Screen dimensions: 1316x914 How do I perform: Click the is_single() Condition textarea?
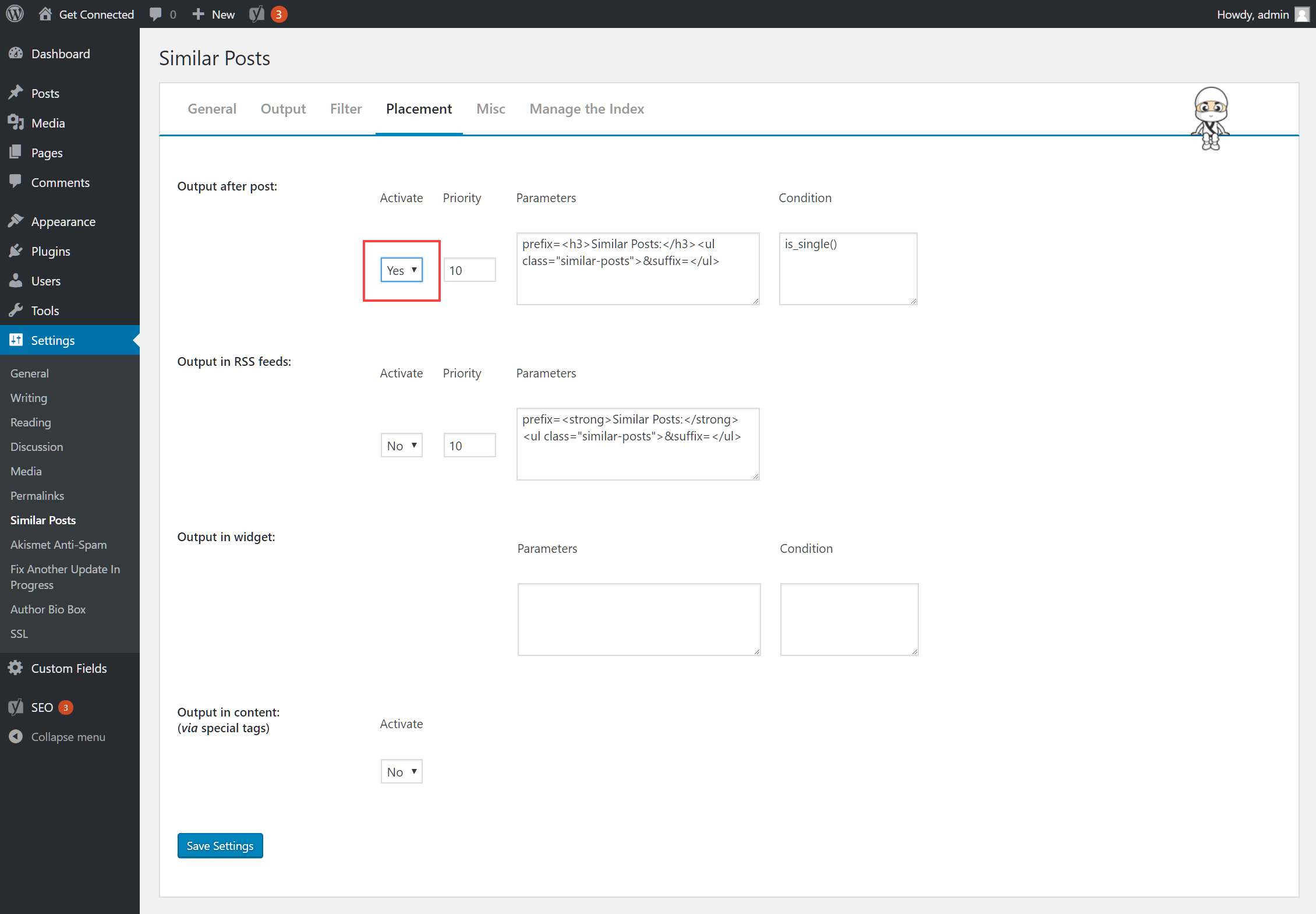[848, 269]
